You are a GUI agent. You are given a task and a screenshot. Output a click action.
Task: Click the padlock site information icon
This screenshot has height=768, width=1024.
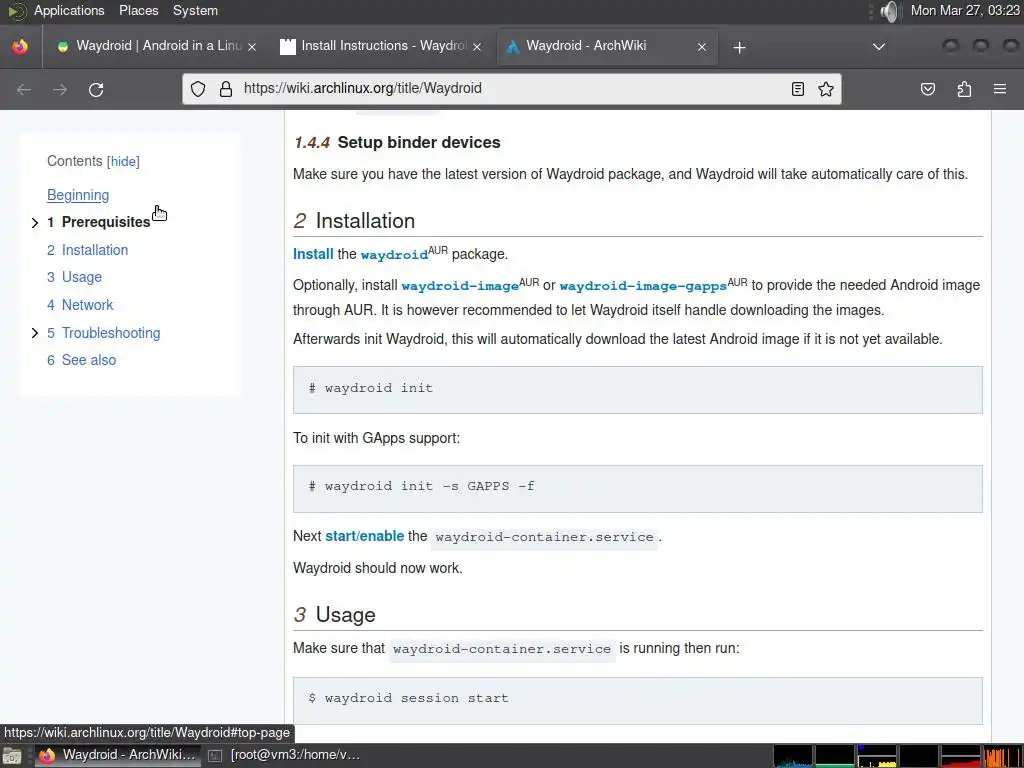[226, 89]
